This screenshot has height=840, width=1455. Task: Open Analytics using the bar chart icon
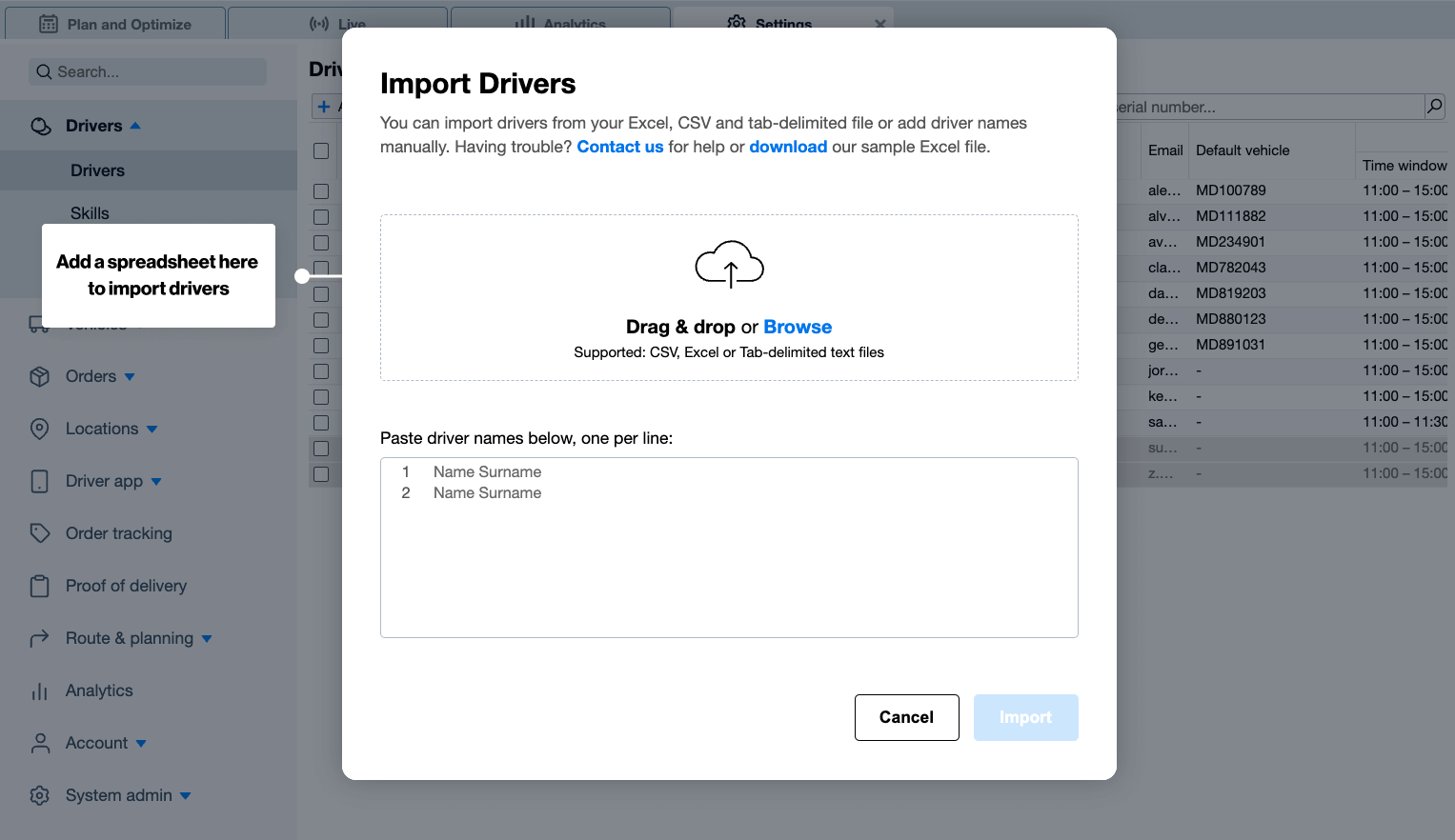click(x=39, y=690)
